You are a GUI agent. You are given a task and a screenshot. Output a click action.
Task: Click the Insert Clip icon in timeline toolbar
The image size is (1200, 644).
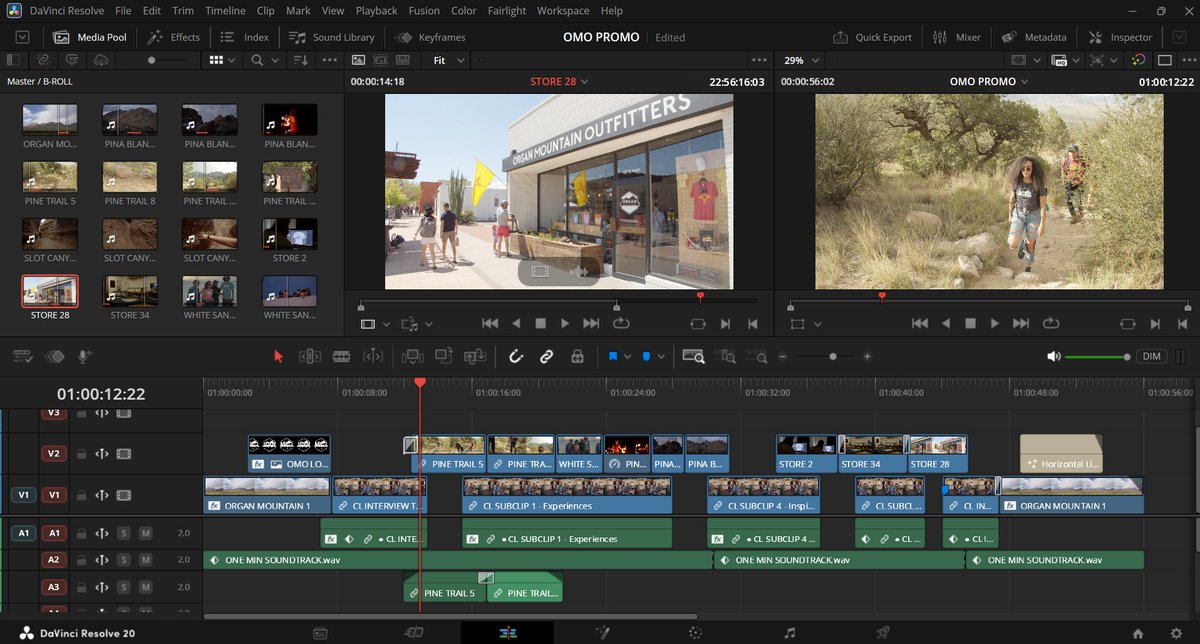411,356
